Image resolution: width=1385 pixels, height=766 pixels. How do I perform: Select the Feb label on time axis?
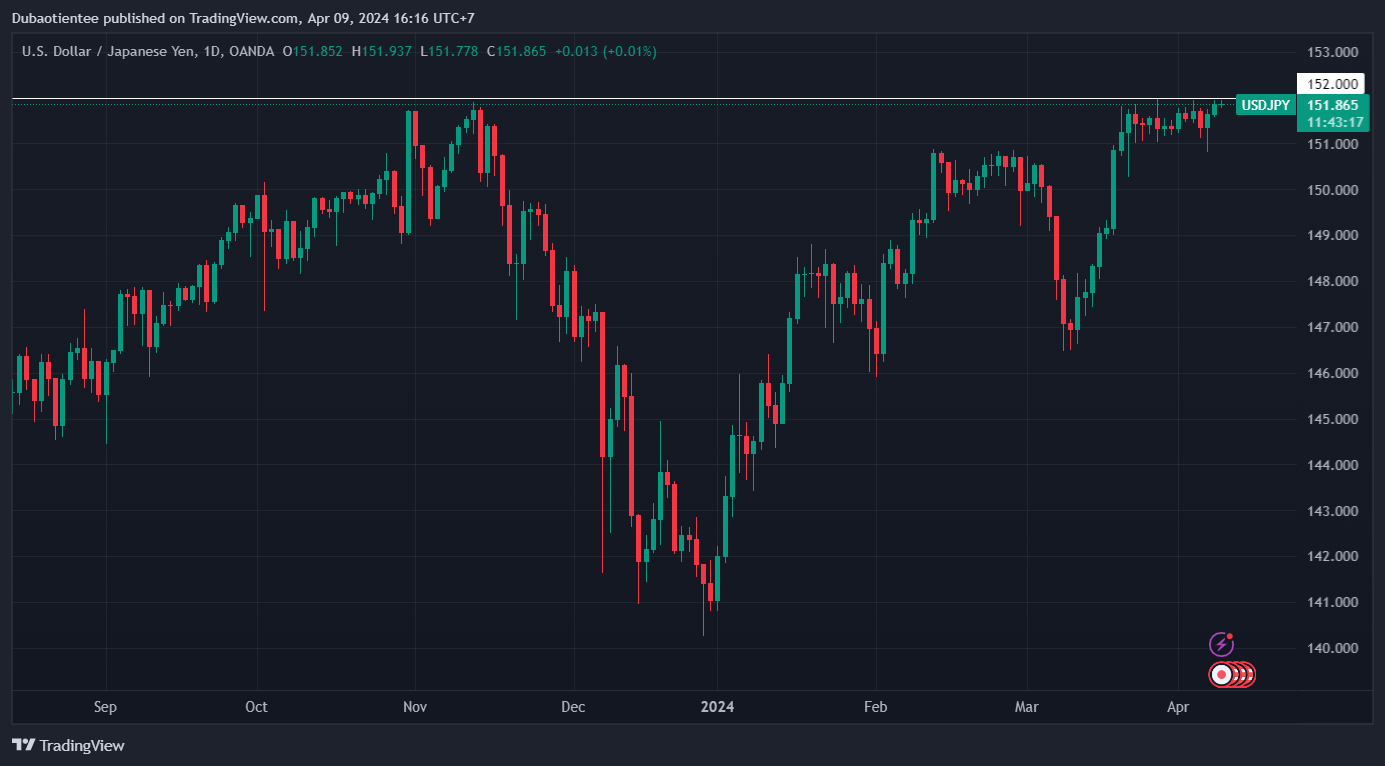875,707
